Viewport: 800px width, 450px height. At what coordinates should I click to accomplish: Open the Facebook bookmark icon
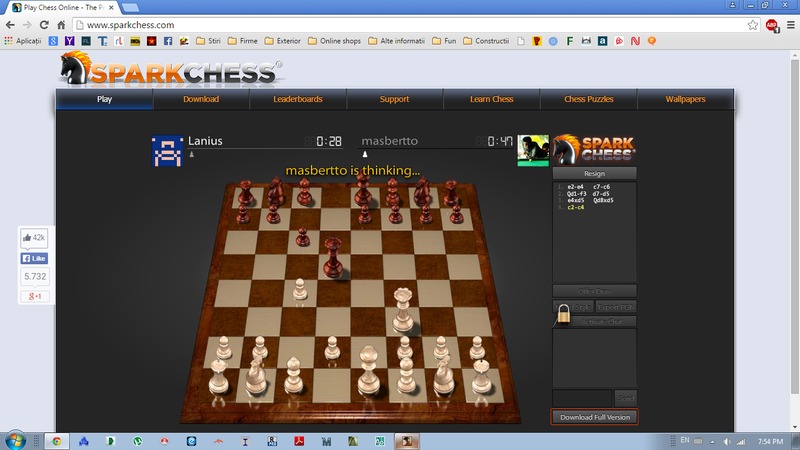coord(168,41)
